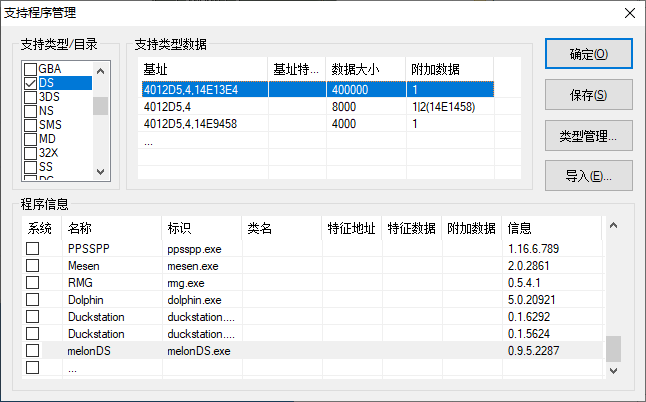This screenshot has width=646, height=402.
Task: Click the 确定(O) button
Action: coord(588,54)
